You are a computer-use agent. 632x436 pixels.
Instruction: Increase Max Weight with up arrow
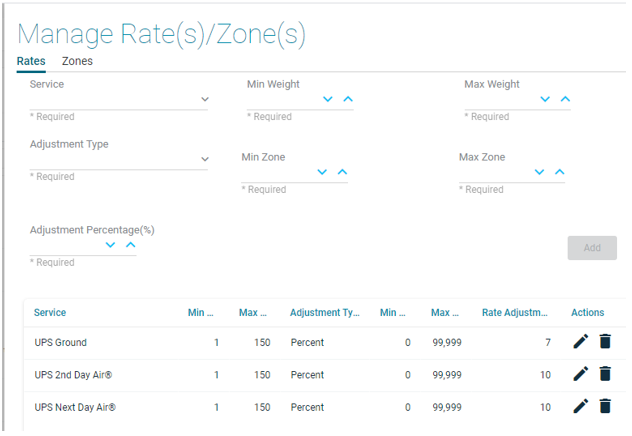pos(565,99)
